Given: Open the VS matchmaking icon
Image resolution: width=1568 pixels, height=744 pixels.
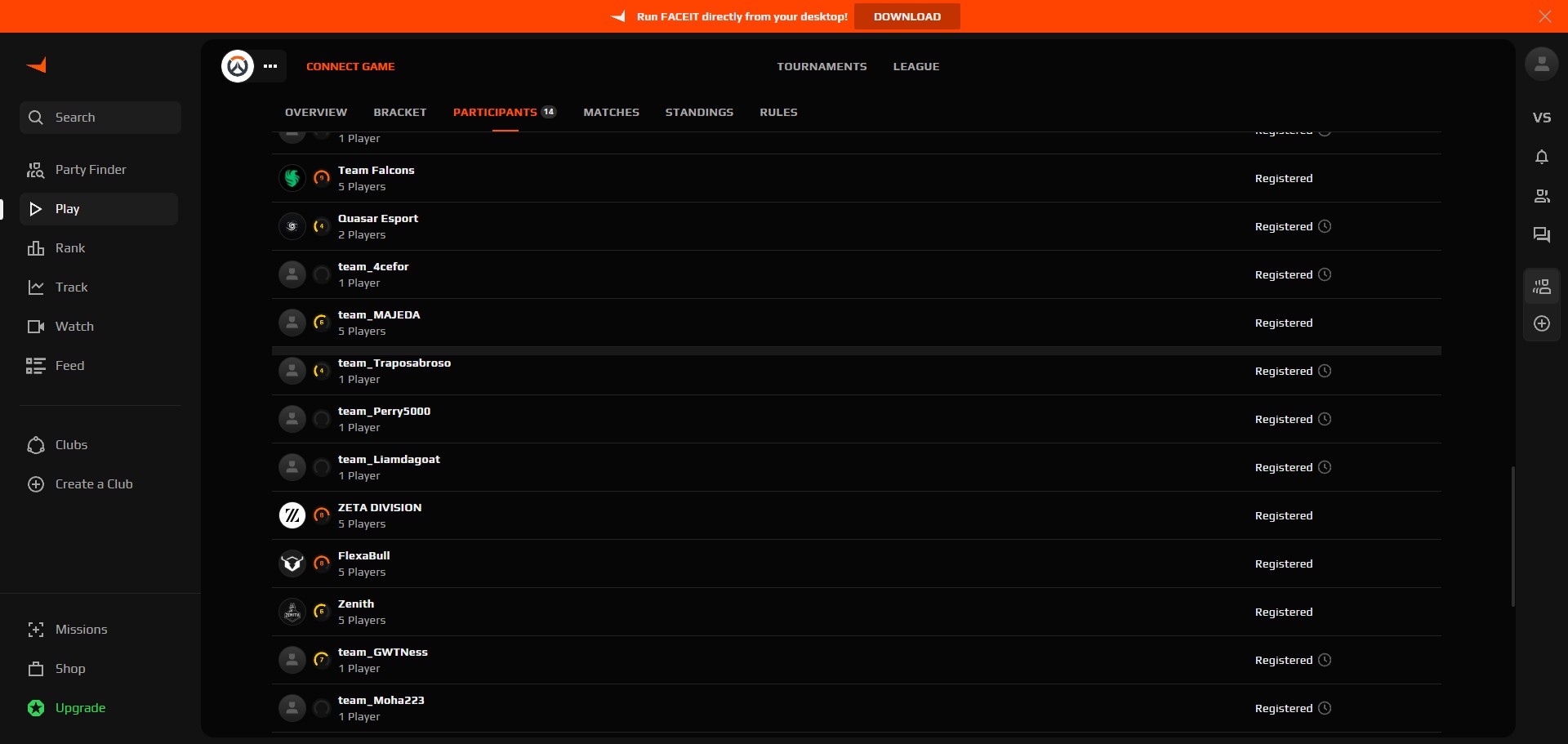Looking at the screenshot, I should click(x=1541, y=118).
